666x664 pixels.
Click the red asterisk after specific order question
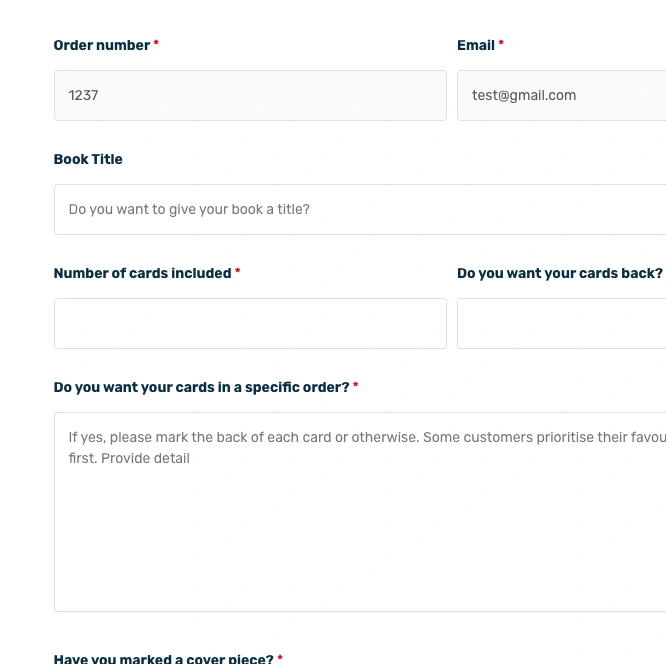(356, 384)
